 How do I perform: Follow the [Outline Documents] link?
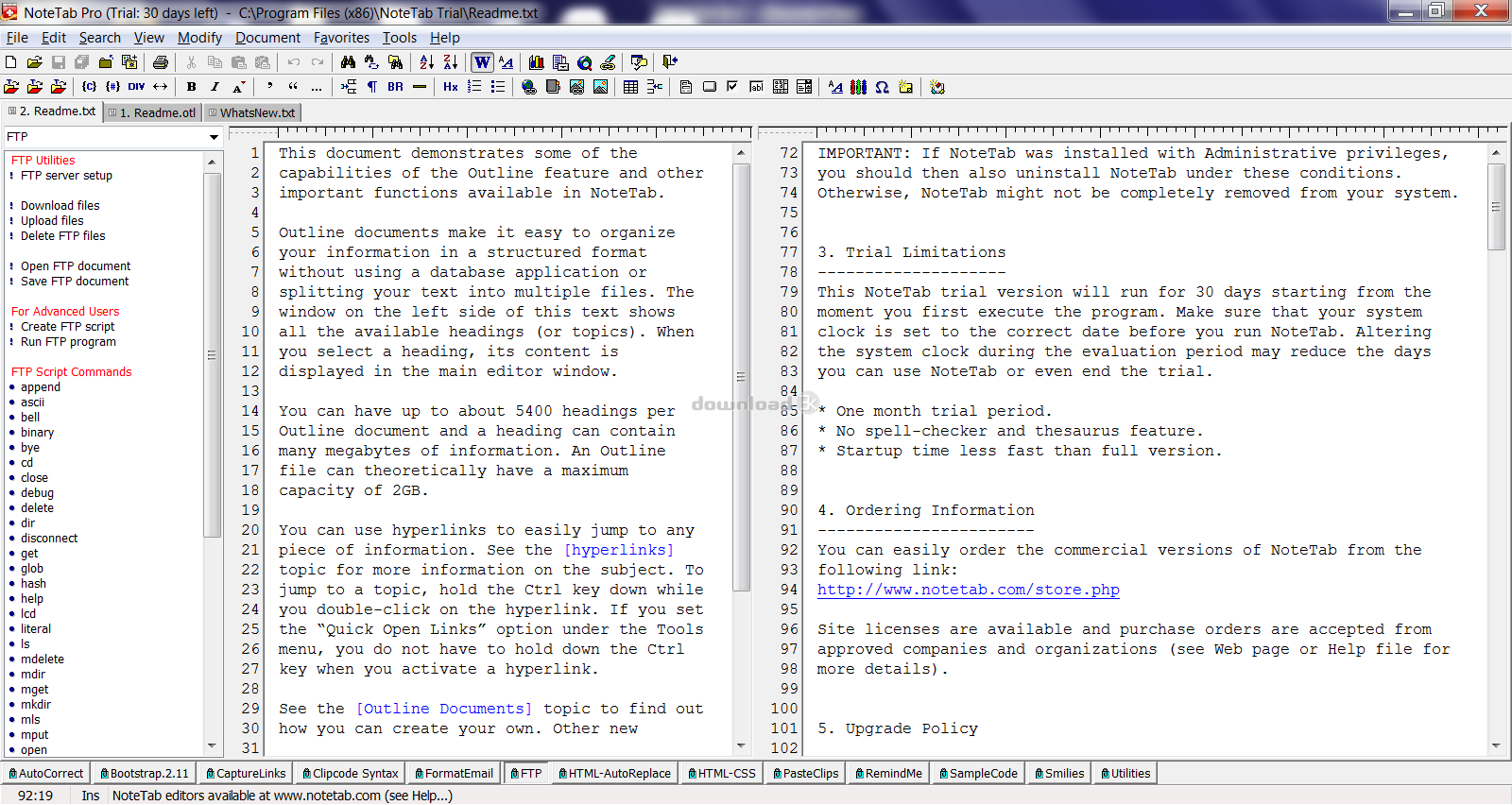click(x=444, y=709)
